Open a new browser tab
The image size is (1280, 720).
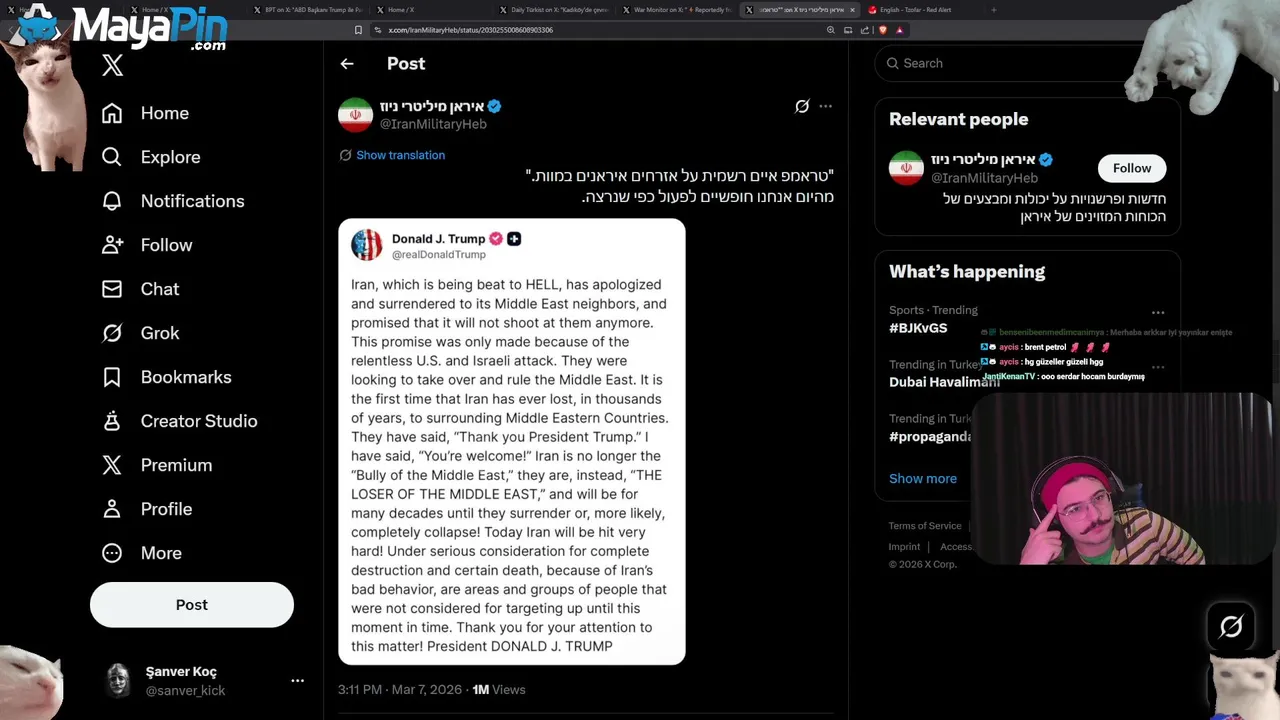point(993,10)
